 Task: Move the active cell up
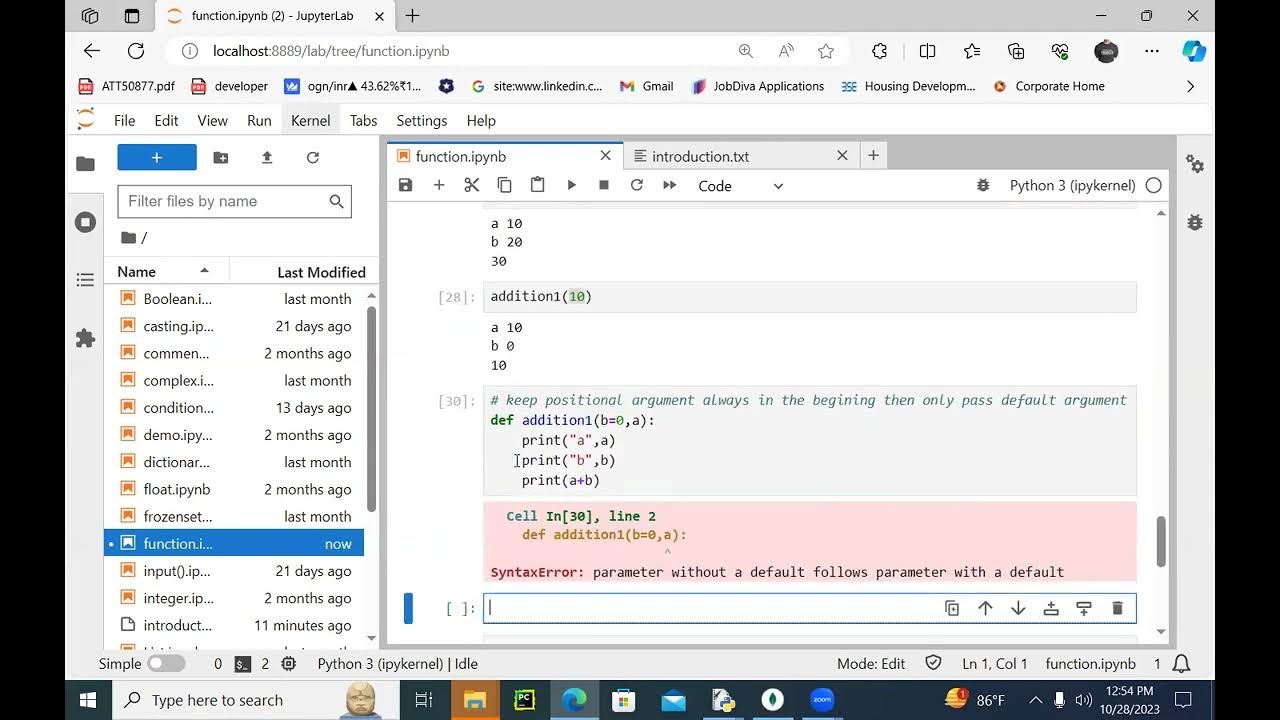(x=985, y=608)
